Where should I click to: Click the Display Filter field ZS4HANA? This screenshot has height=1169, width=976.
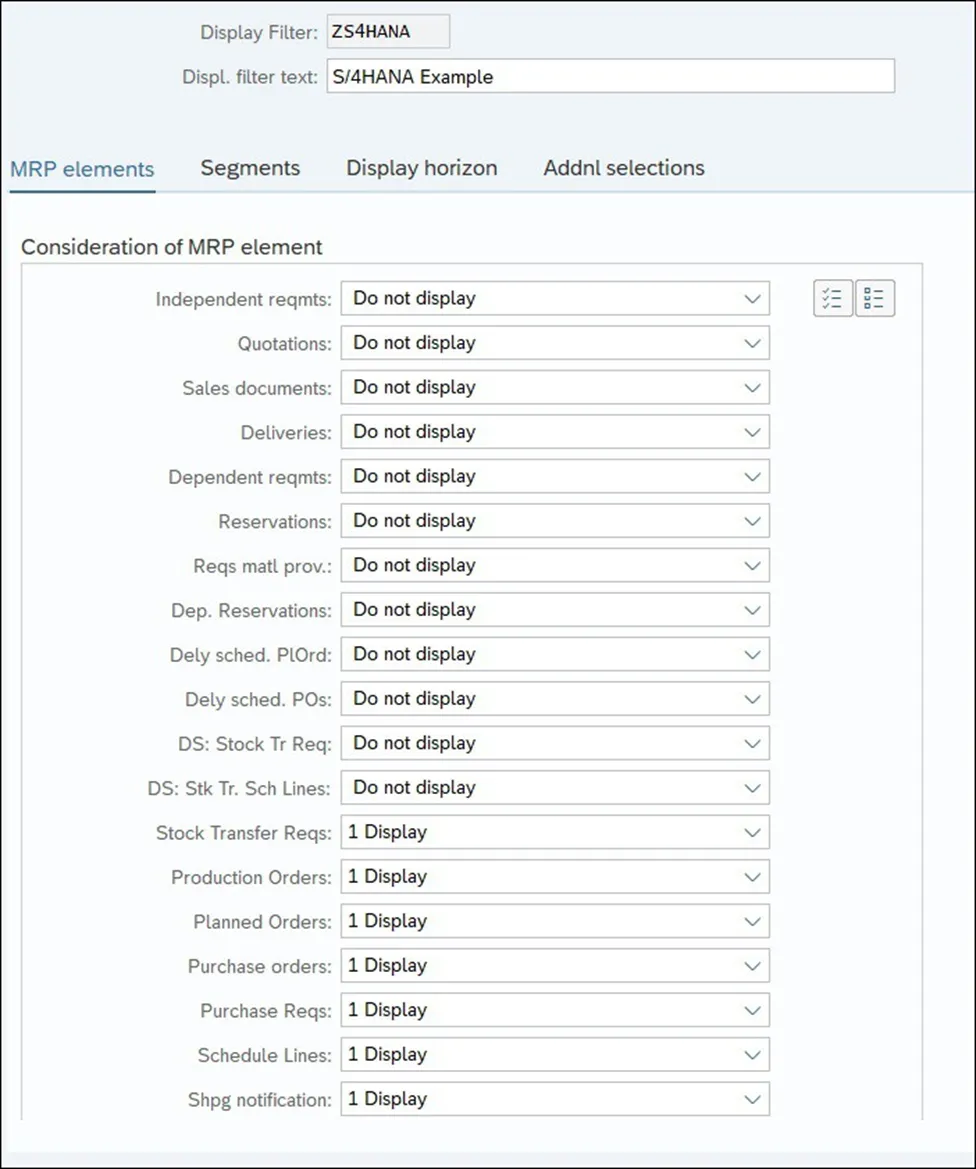point(388,31)
